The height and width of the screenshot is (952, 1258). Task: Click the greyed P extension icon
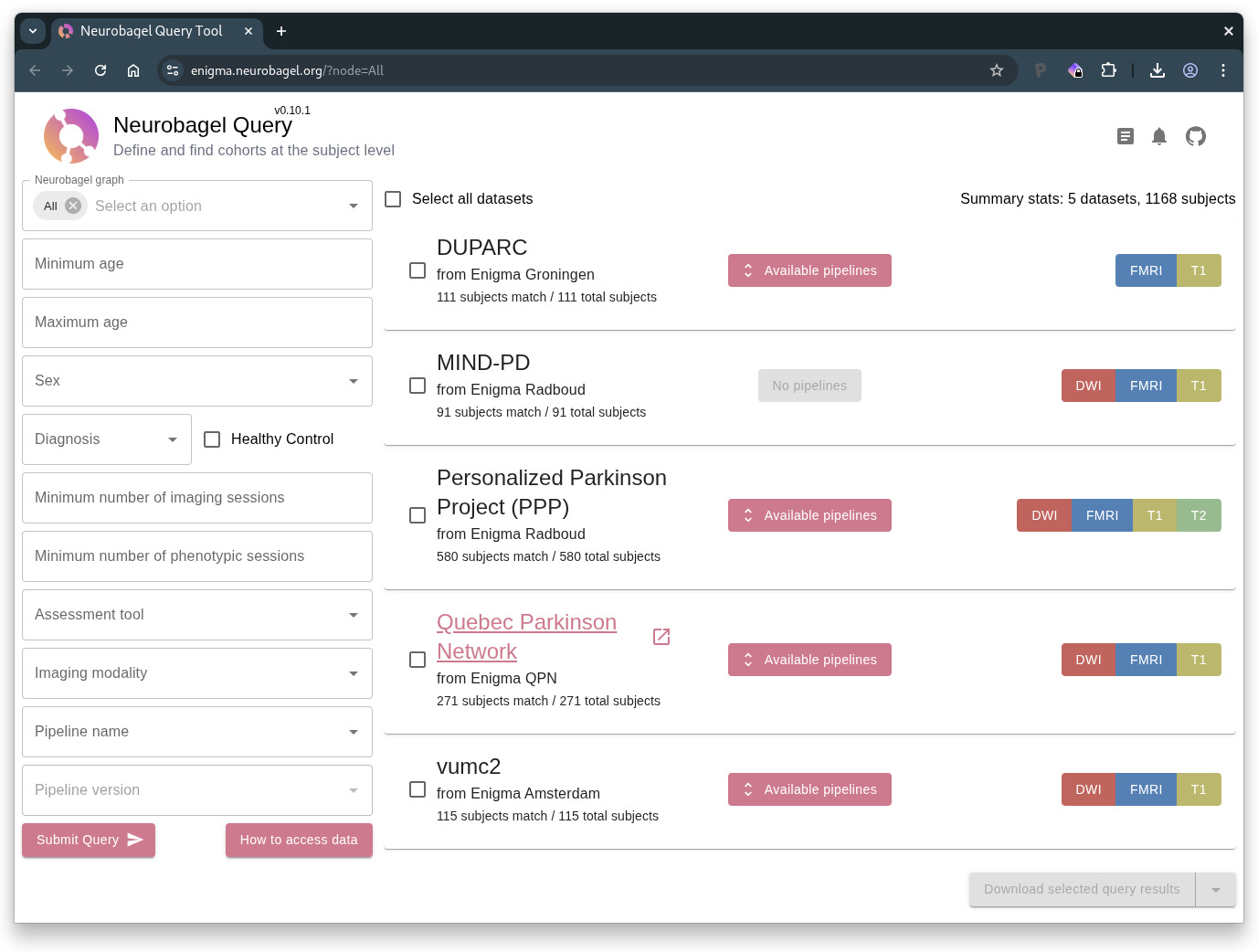click(x=1041, y=70)
